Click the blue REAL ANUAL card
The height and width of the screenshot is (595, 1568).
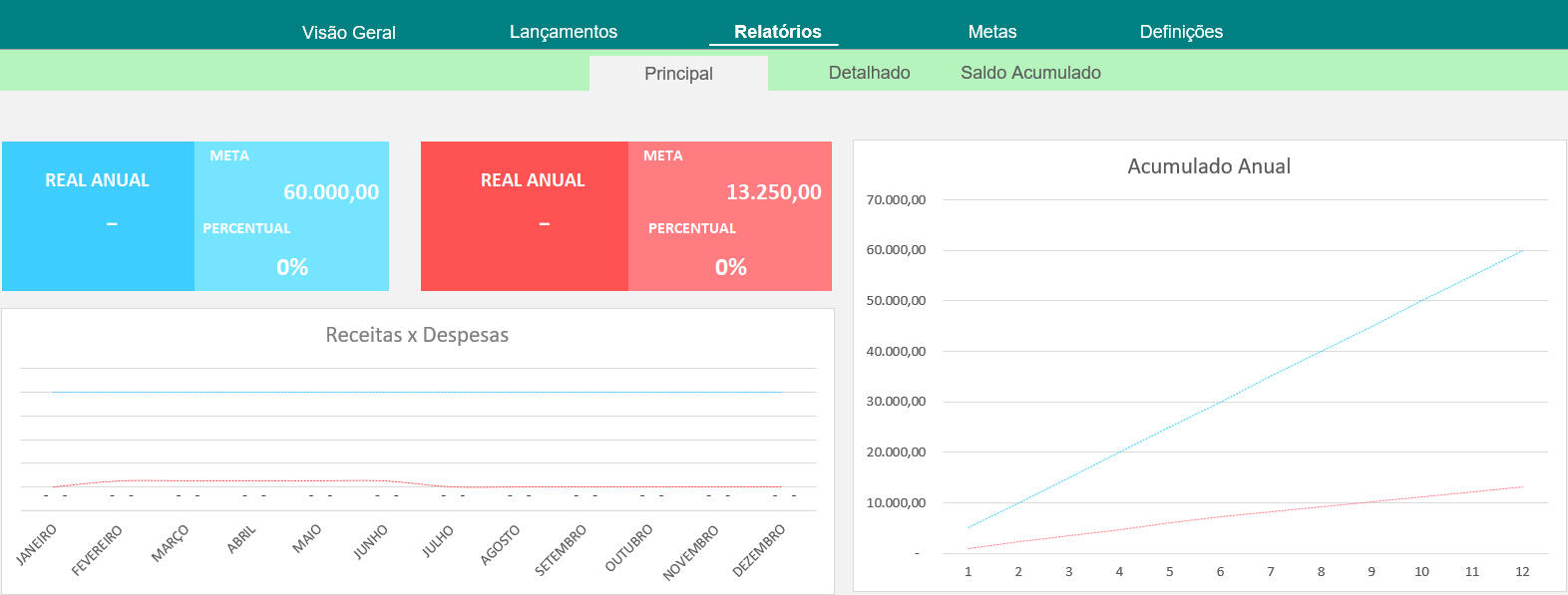pyautogui.click(x=98, y=180)
